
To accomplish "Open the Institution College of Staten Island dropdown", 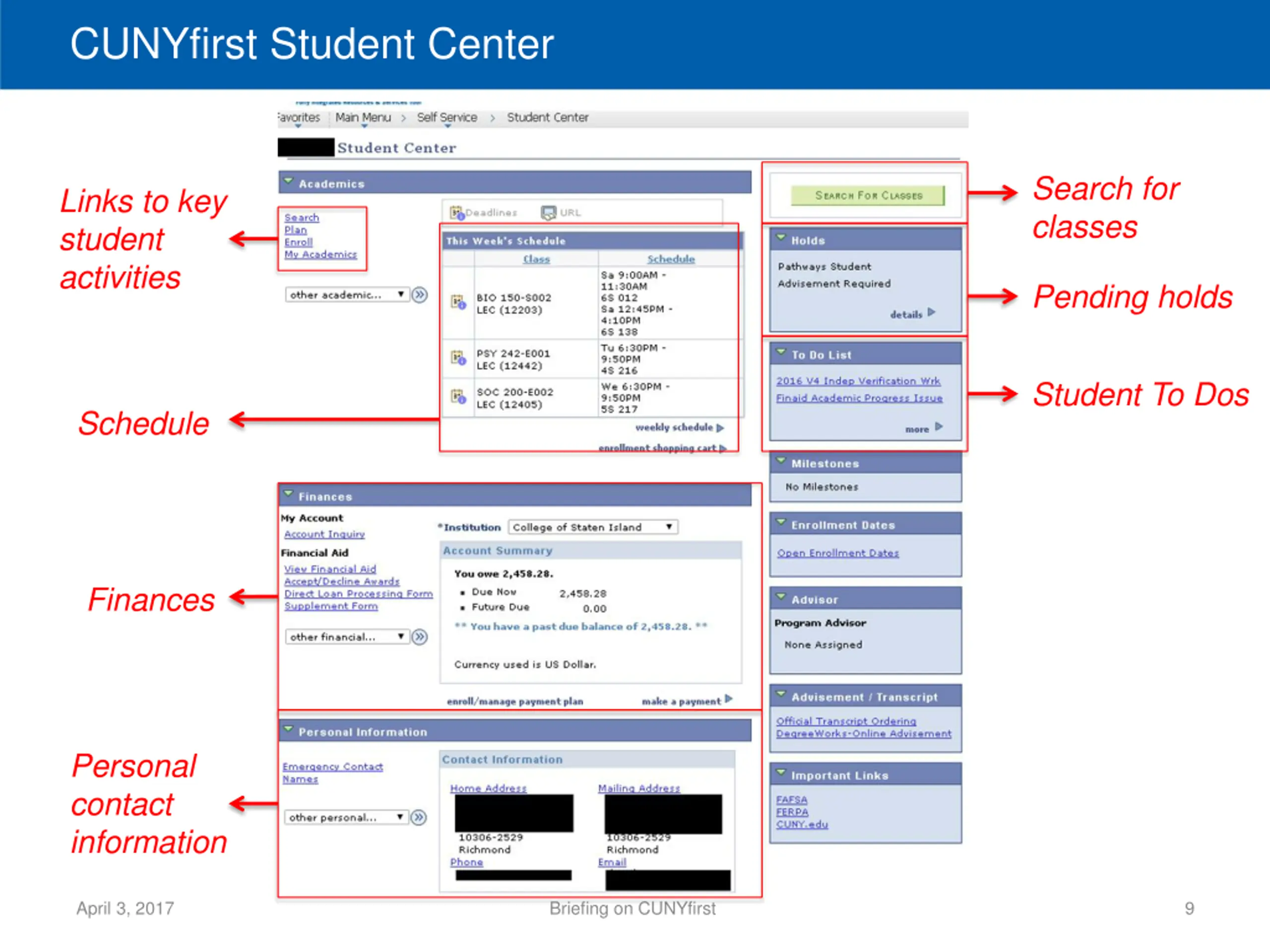I will click(x=592, y=528).
